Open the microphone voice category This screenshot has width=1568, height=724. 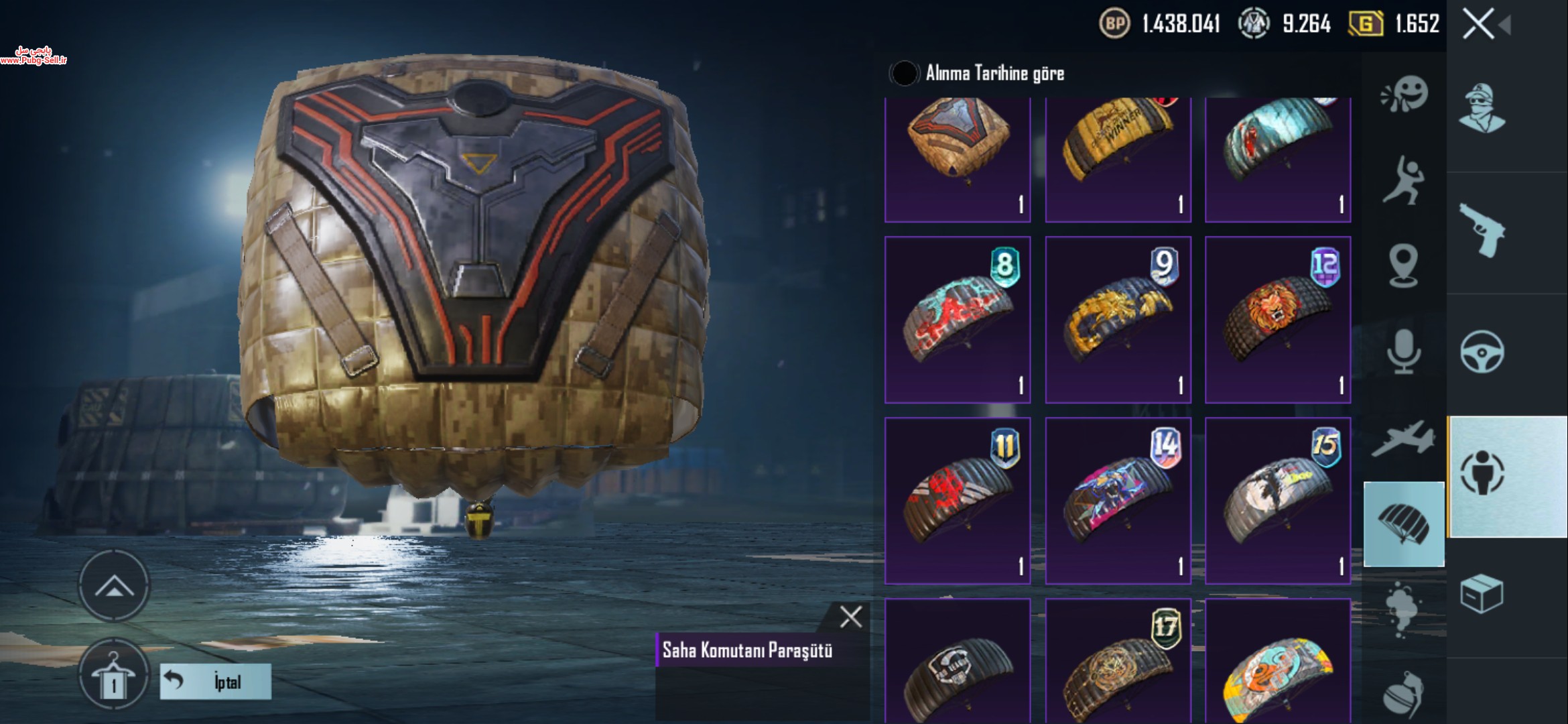click(1404, 351)
